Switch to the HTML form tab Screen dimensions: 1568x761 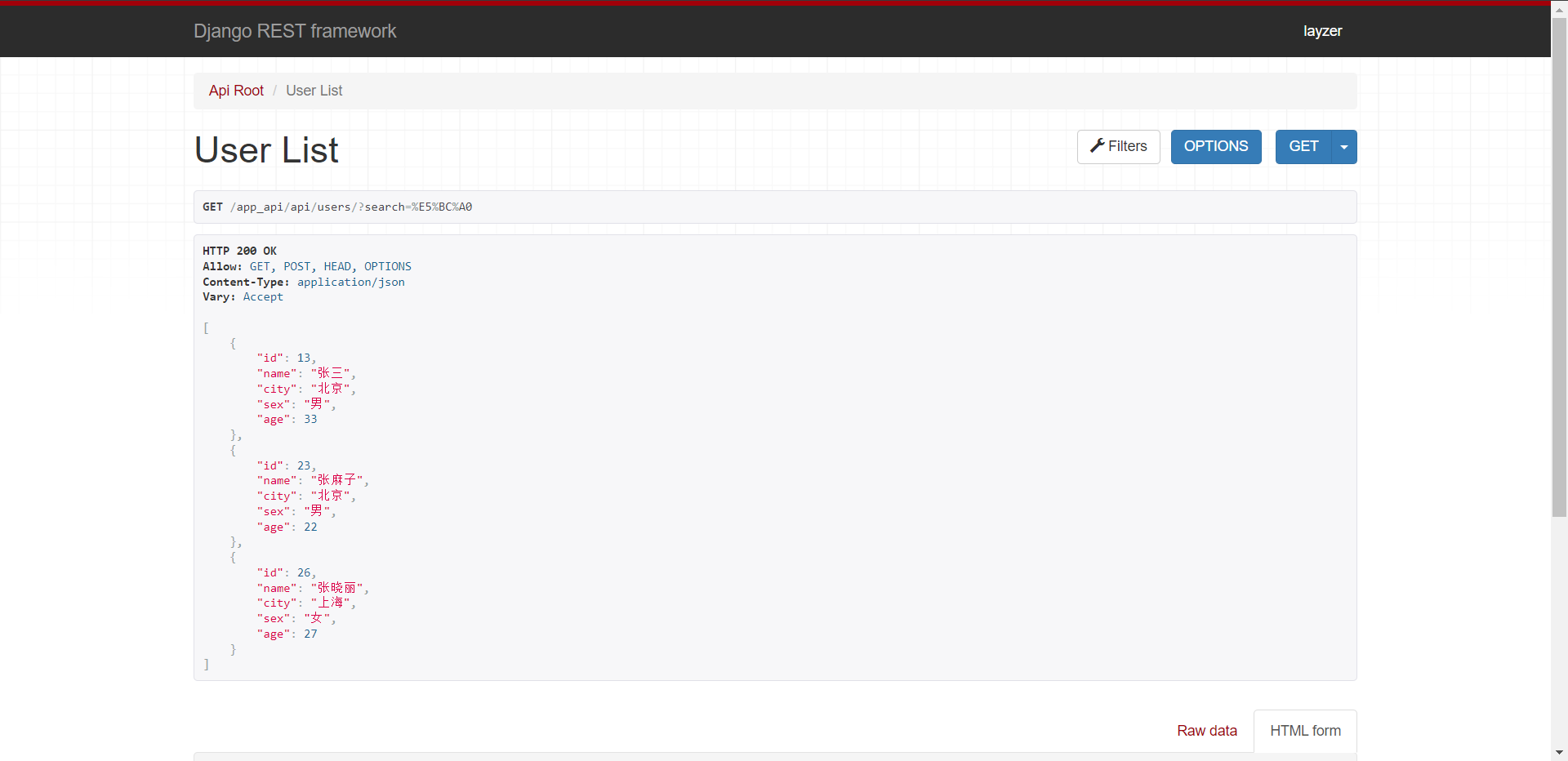point(1305,731)
